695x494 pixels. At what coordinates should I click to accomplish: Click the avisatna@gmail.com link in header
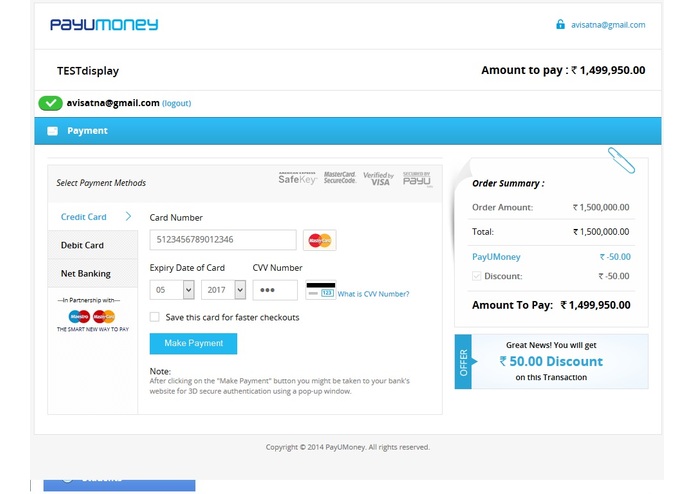point(608,25)
